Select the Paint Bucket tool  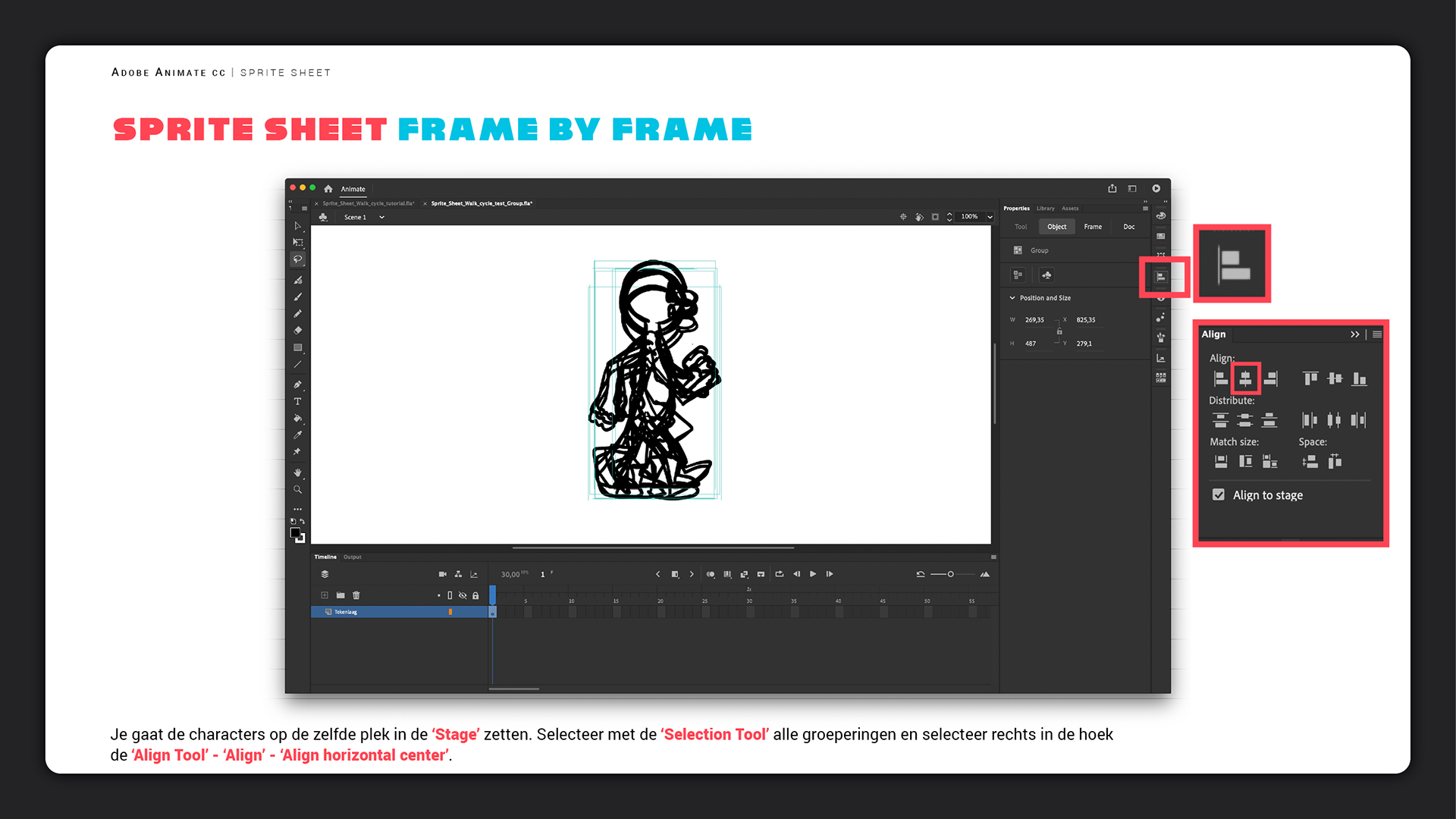click(297, 418)
